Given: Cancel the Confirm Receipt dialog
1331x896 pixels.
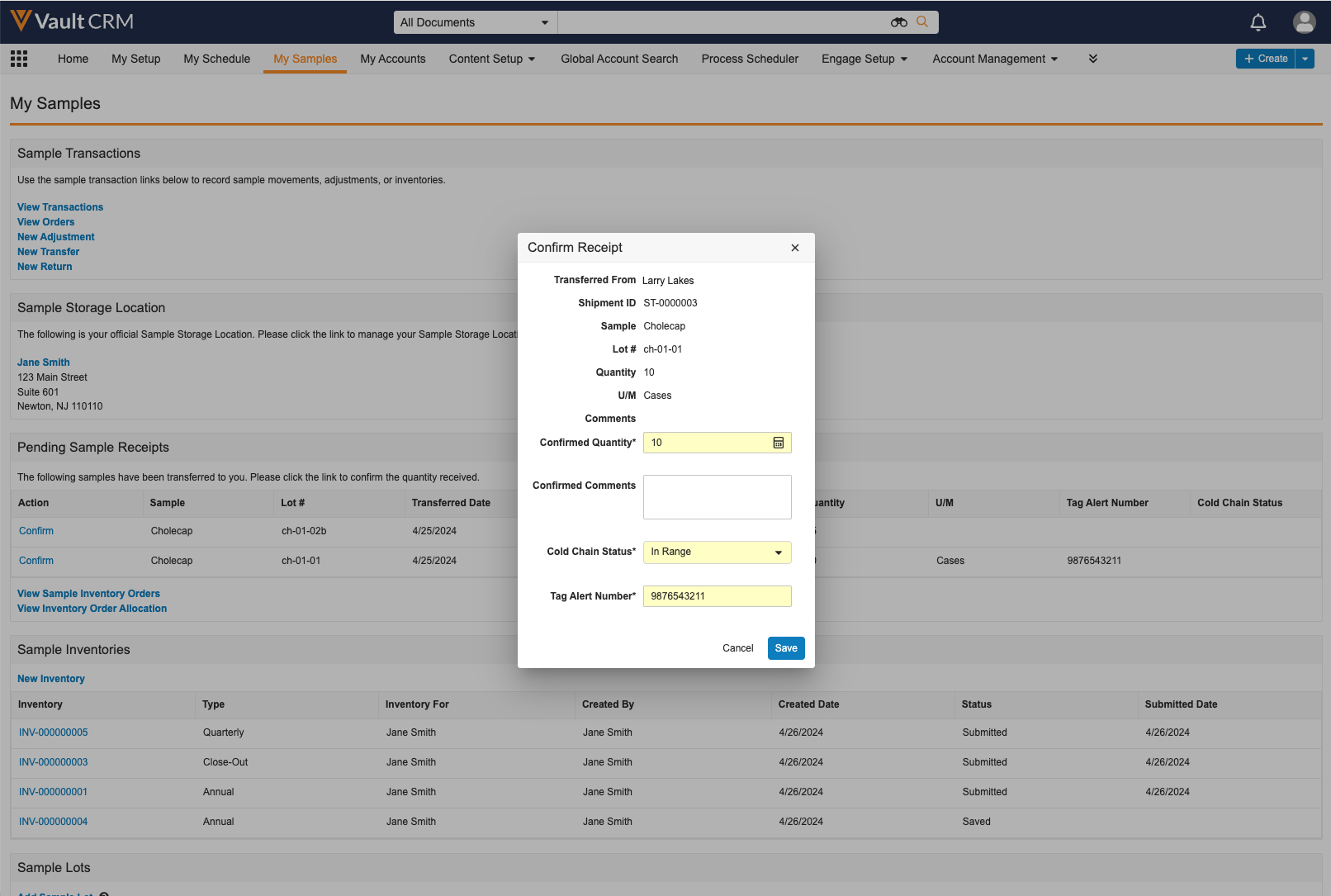Looking at the screenshot, I should (737, 648).
